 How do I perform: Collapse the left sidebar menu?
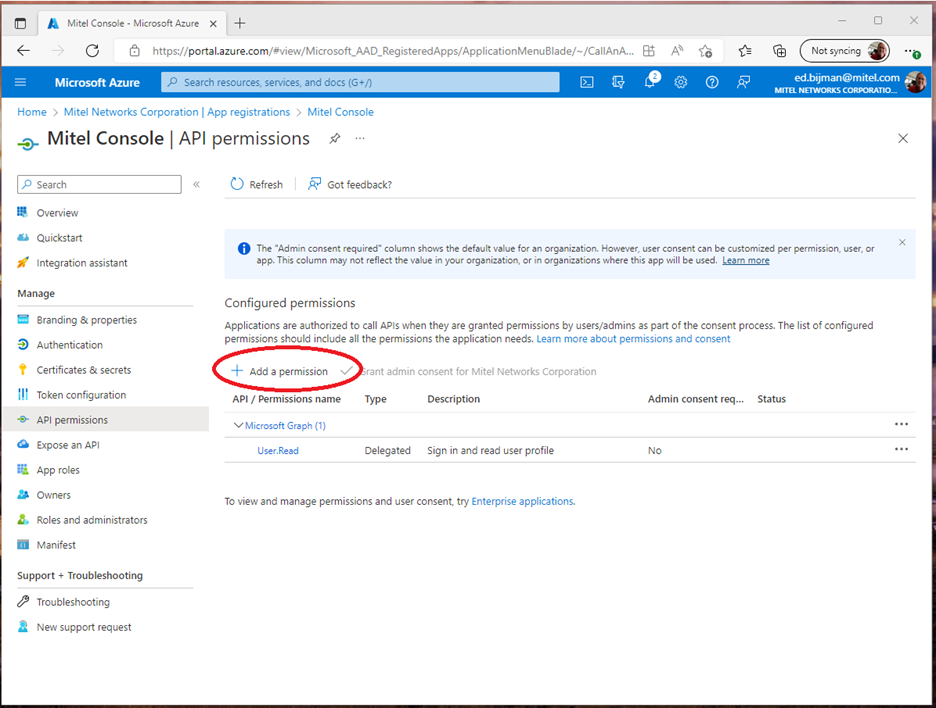[197, 185]
